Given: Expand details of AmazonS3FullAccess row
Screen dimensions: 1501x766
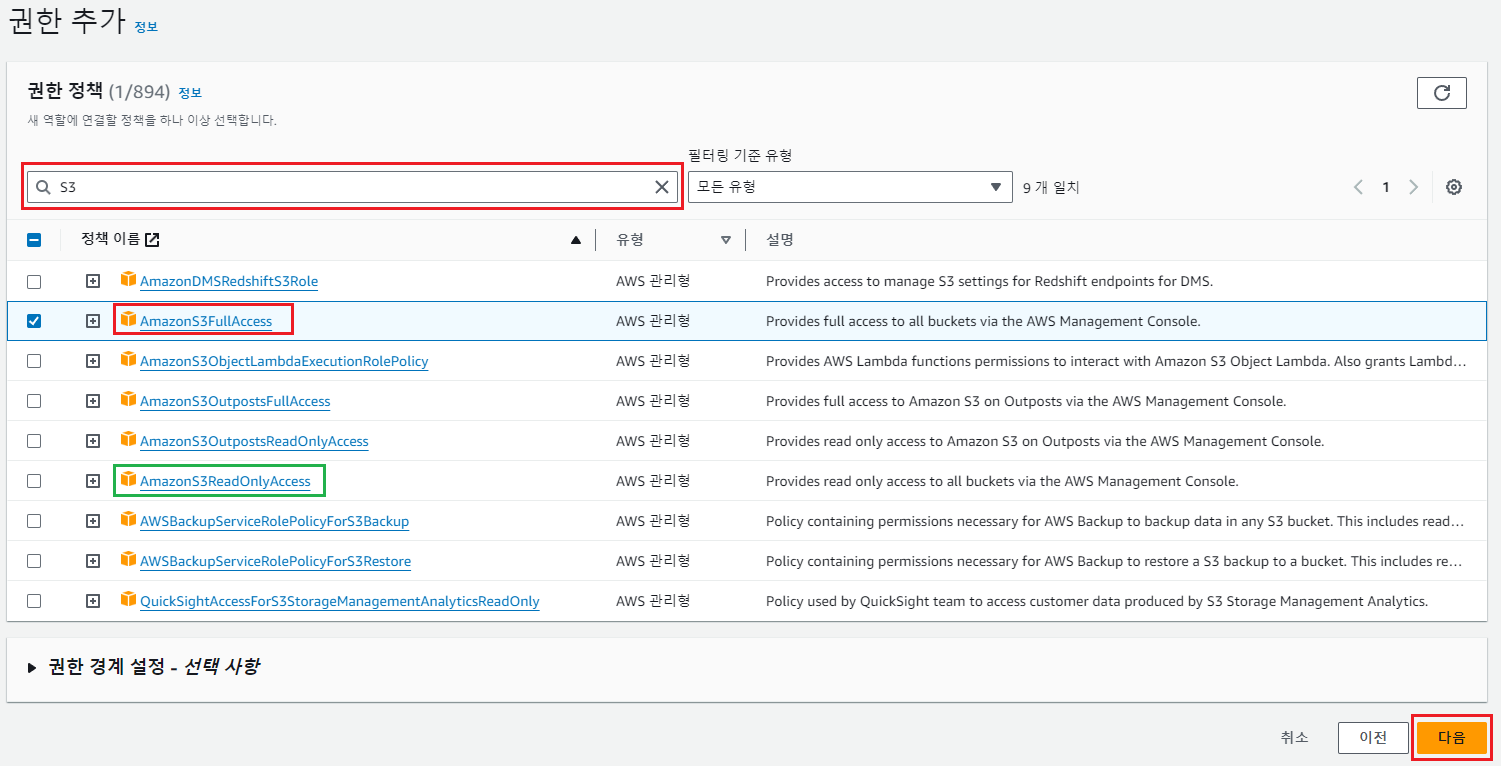Looking at the screenshot, I should (x=93, y=321).
